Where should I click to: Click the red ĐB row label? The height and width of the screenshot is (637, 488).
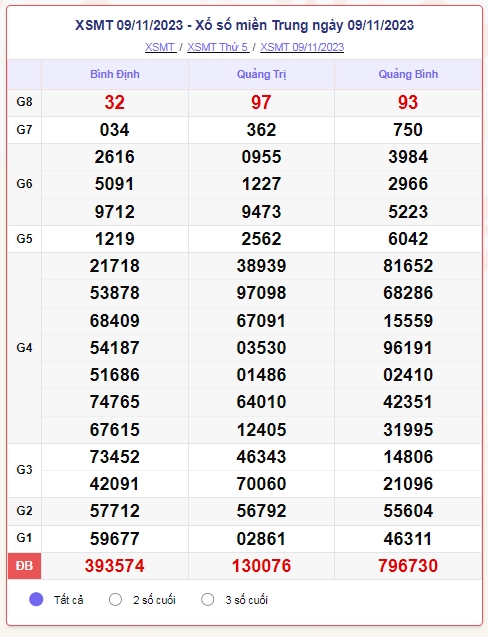click(x=24, y=566)
